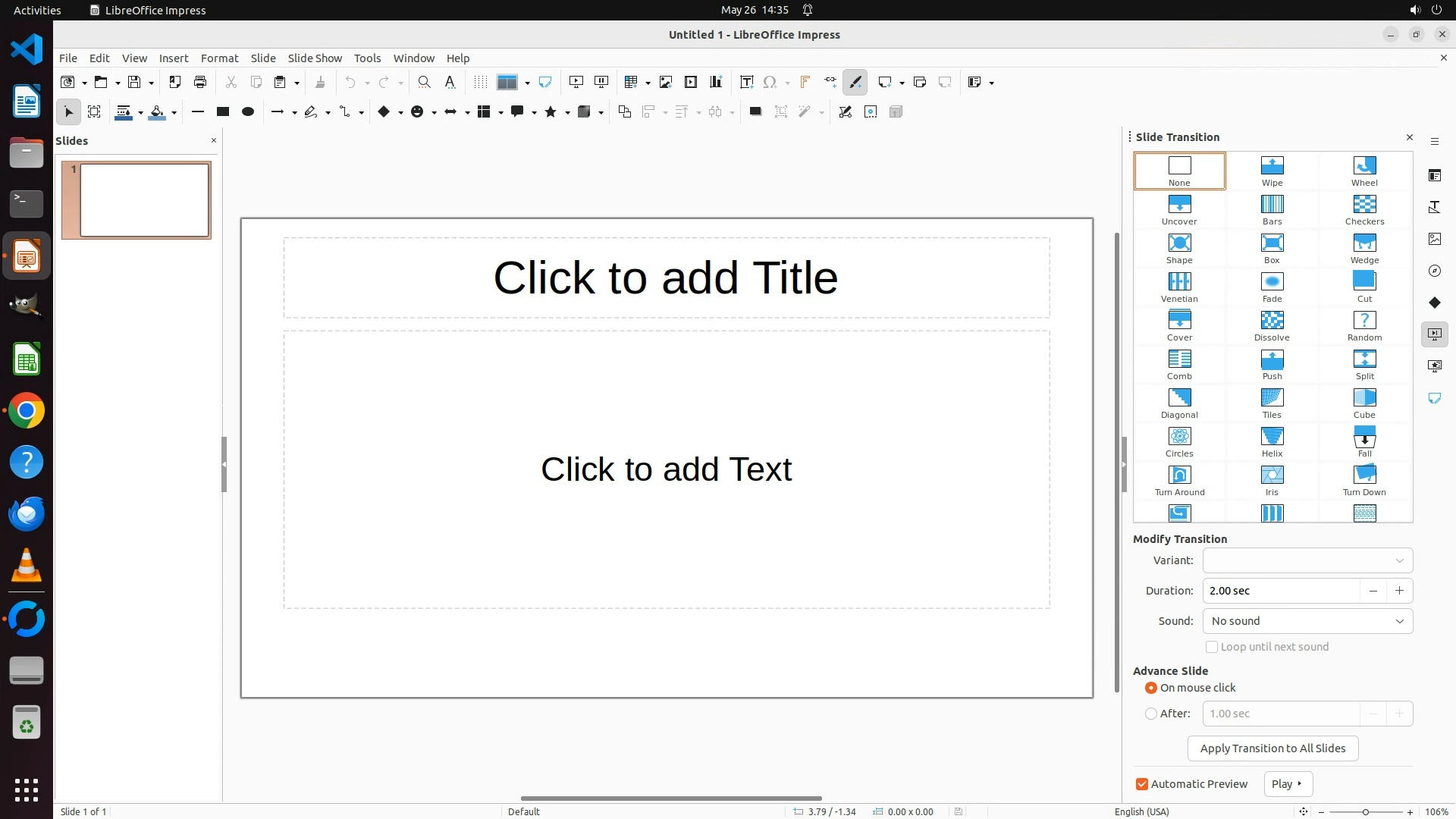The height and width of the screenshot is (819, 1456).
Task: Click the zoom slider in the status bar
Action: [1365, 811]
